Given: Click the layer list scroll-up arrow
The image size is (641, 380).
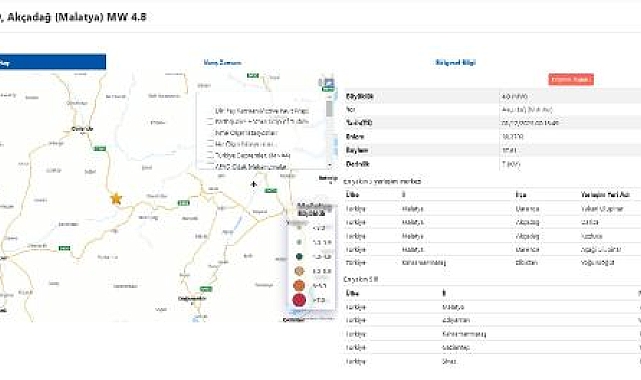Looking at the screenshot, I should click(329, 97).
